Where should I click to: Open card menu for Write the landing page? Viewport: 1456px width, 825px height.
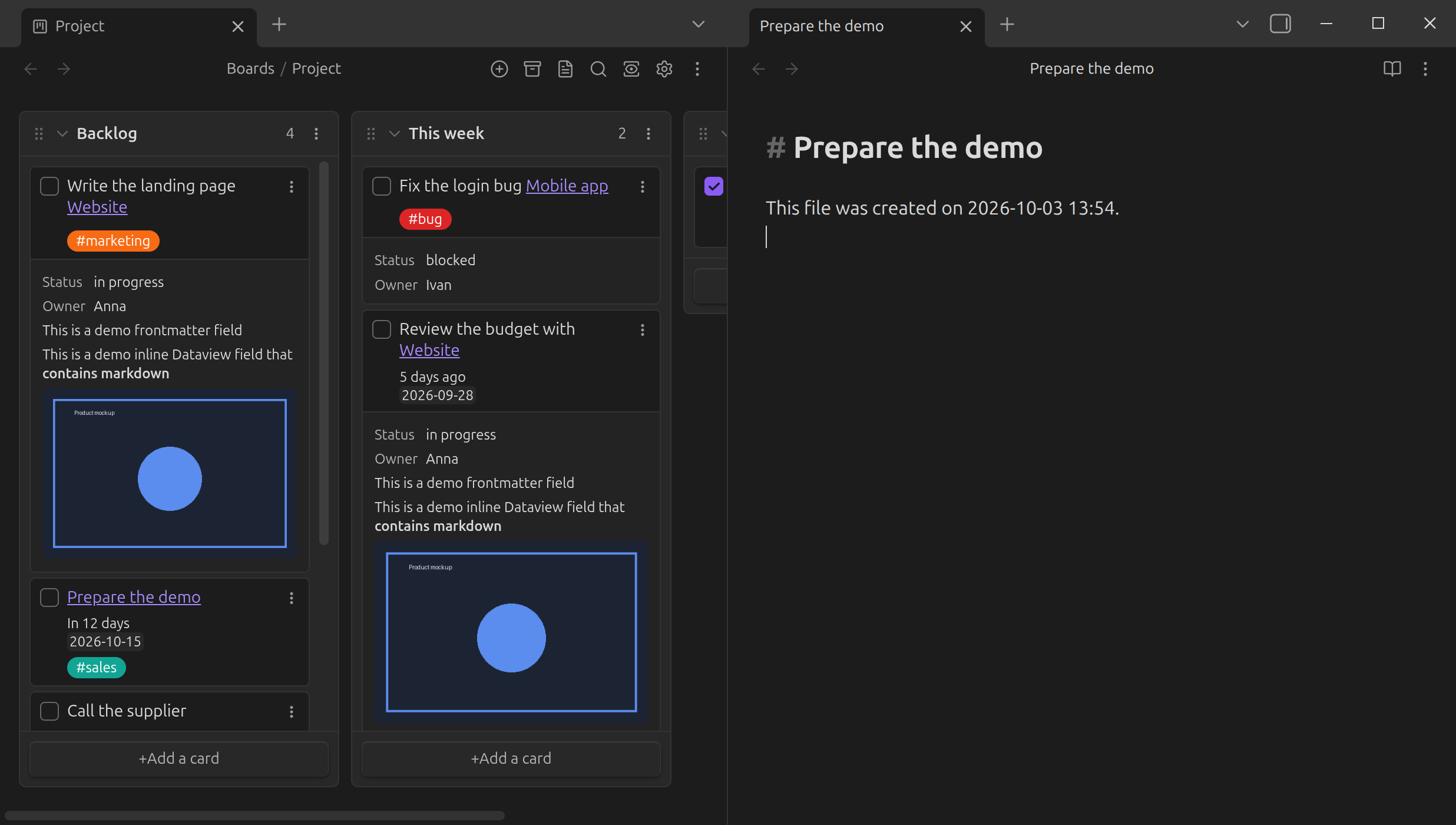292,187
